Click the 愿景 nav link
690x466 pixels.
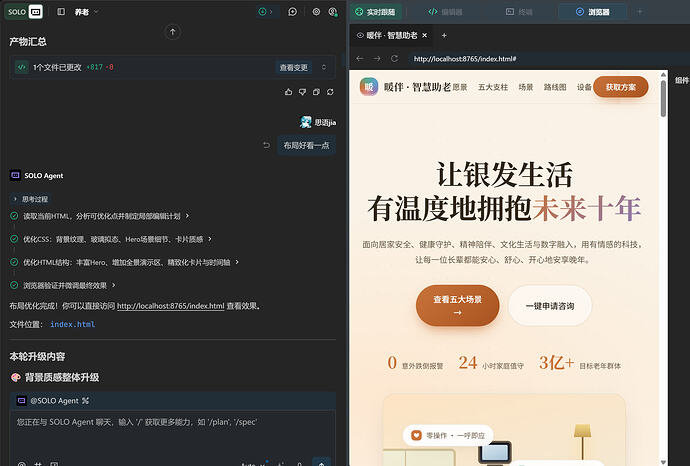tap(460, 87)
